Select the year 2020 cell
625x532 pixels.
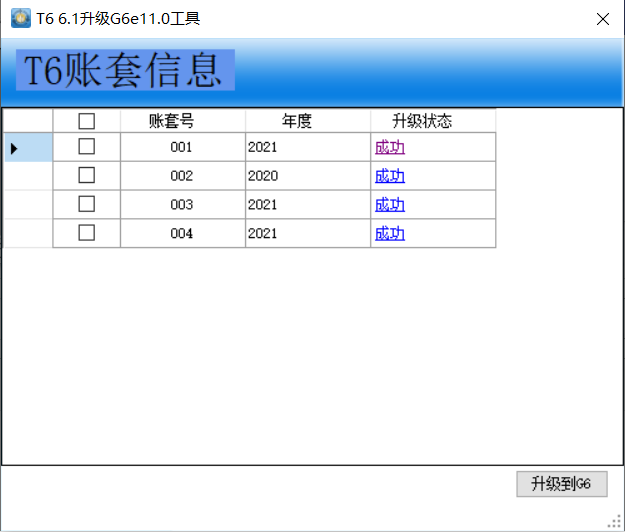point(308,176)
